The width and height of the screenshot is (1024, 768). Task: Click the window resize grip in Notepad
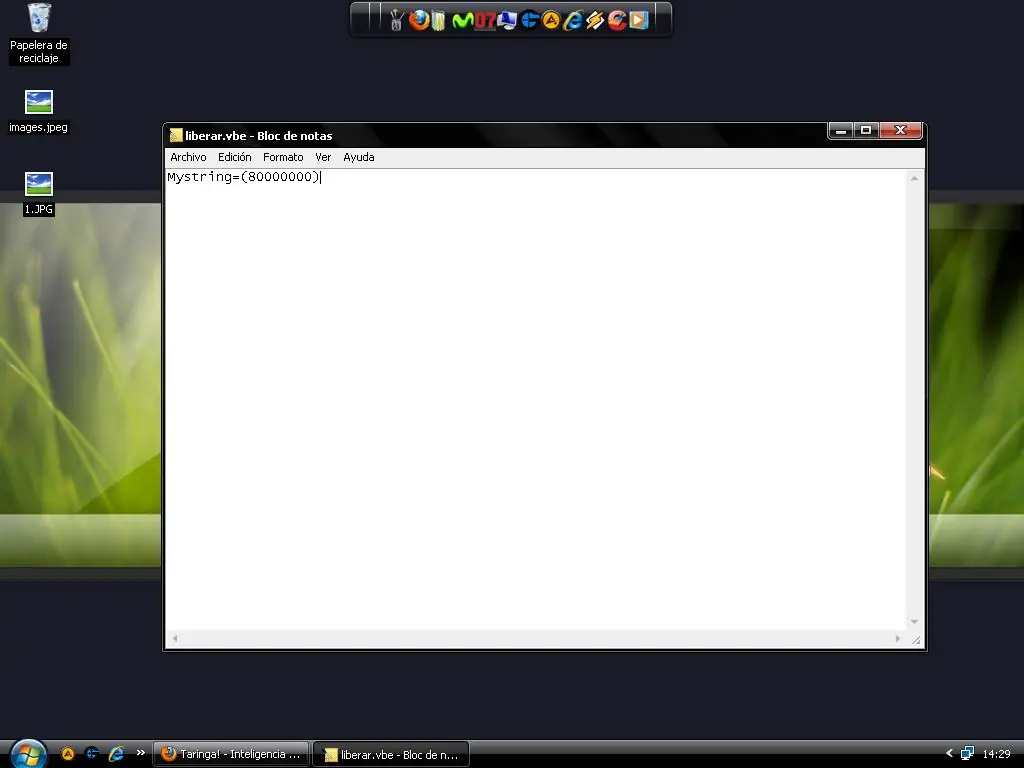pyautogui.click(x=916, y=640)
